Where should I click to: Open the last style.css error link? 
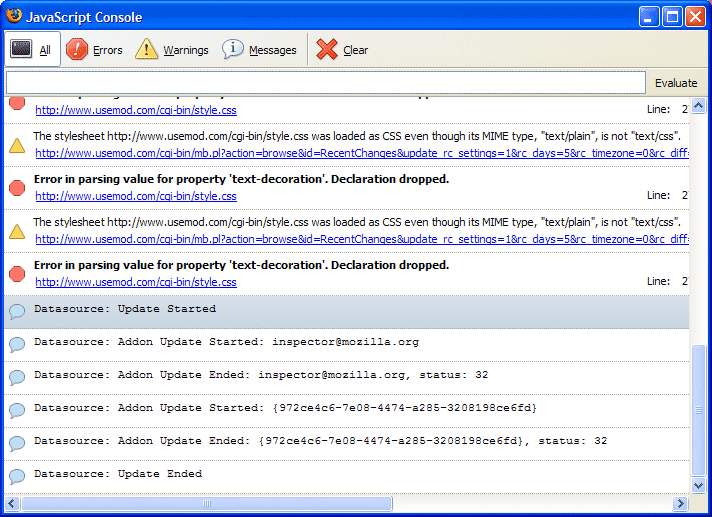[x=136, y=282]
